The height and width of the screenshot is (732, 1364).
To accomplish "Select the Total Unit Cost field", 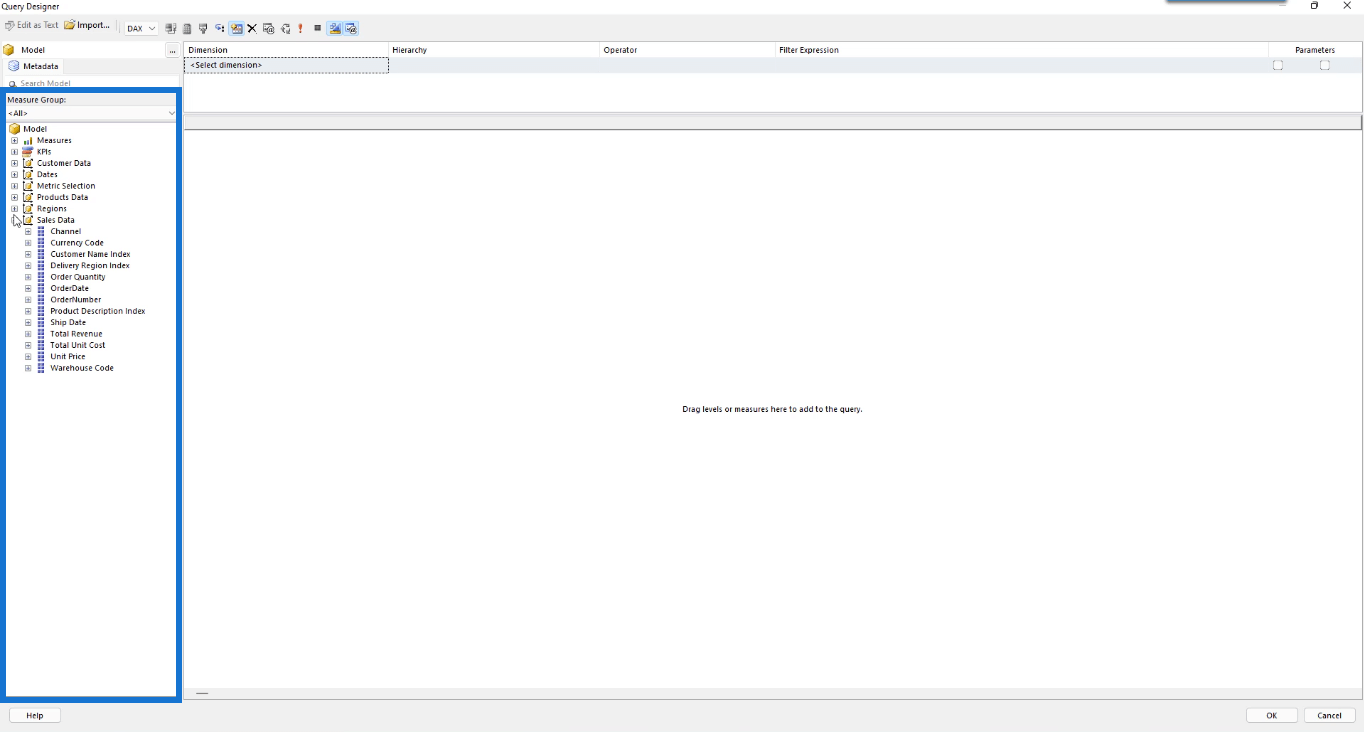I will click(78, 345).
